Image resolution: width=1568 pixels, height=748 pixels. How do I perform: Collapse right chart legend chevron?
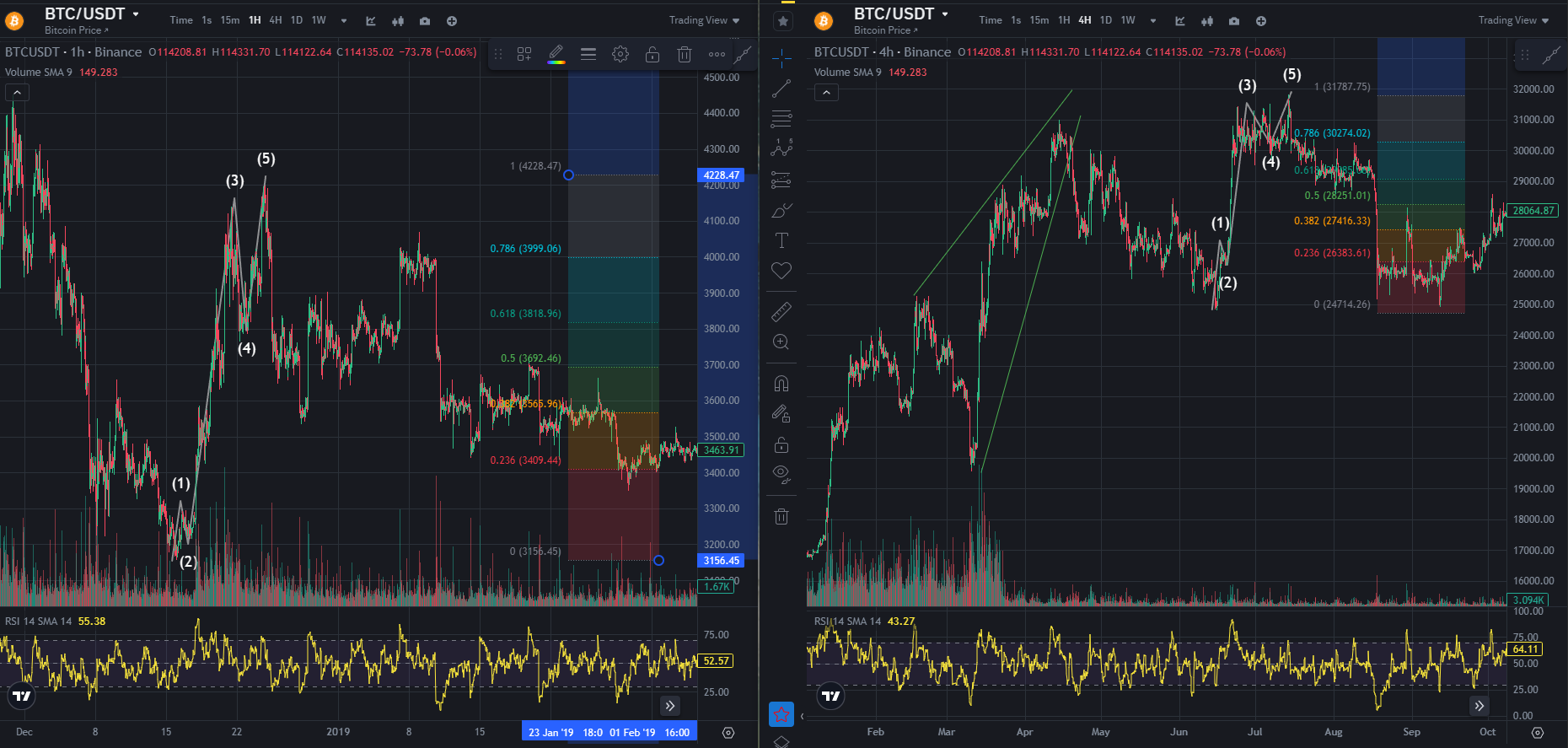(x=826, y=92)
